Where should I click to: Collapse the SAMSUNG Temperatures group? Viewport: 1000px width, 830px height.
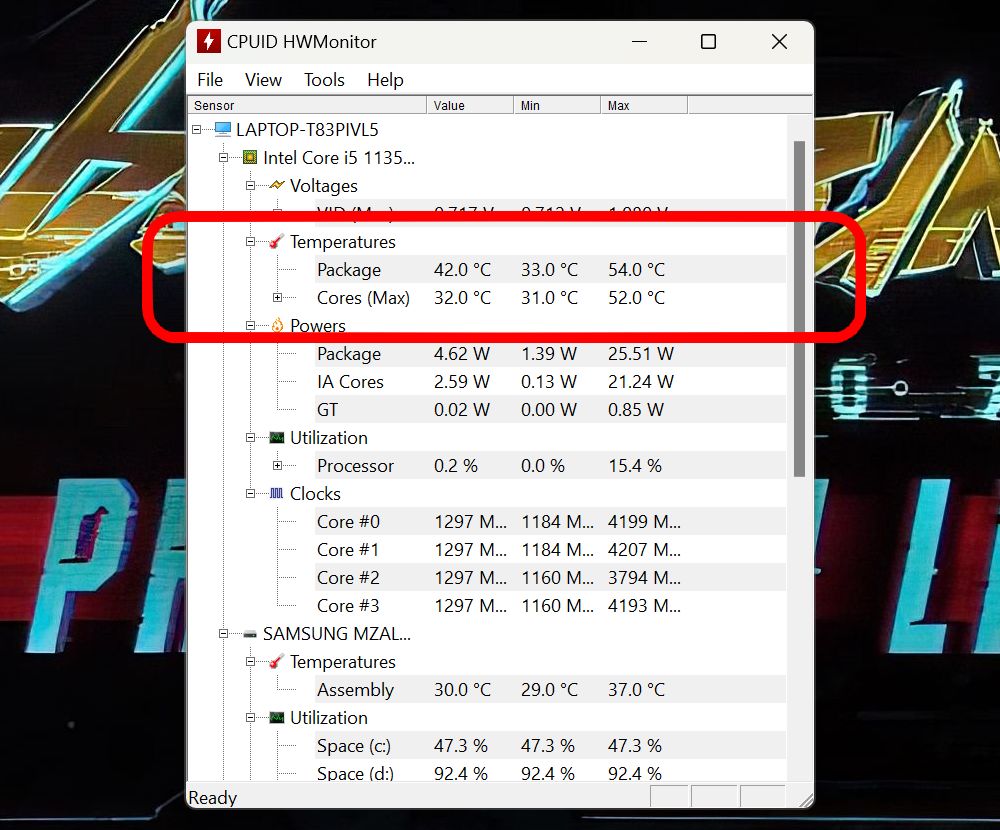(250, 662)
